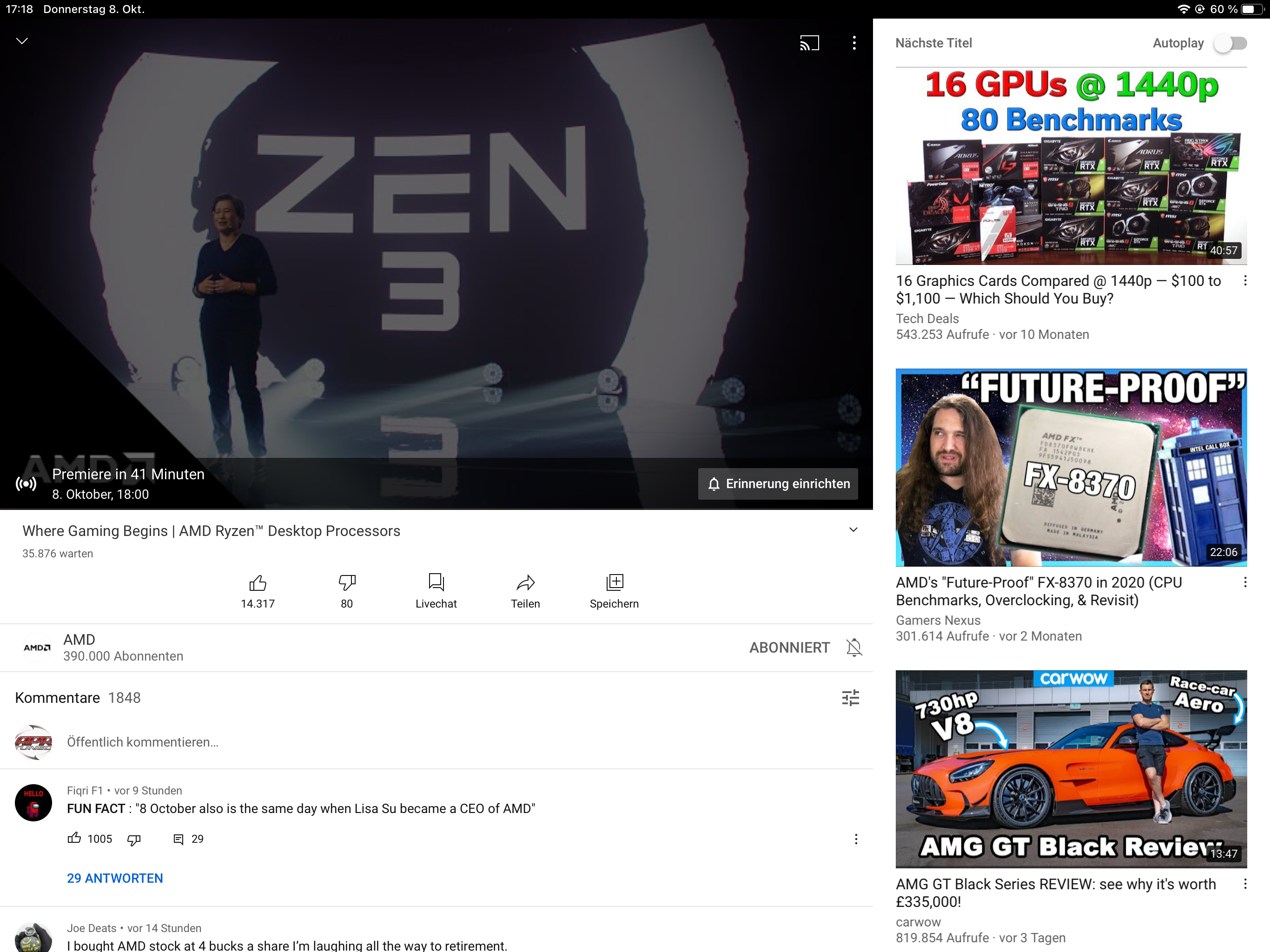Expand 29 ANTWORTEN replies
Screen dimensions: 1270x952
pyautogui.click(x=115, y=878)
